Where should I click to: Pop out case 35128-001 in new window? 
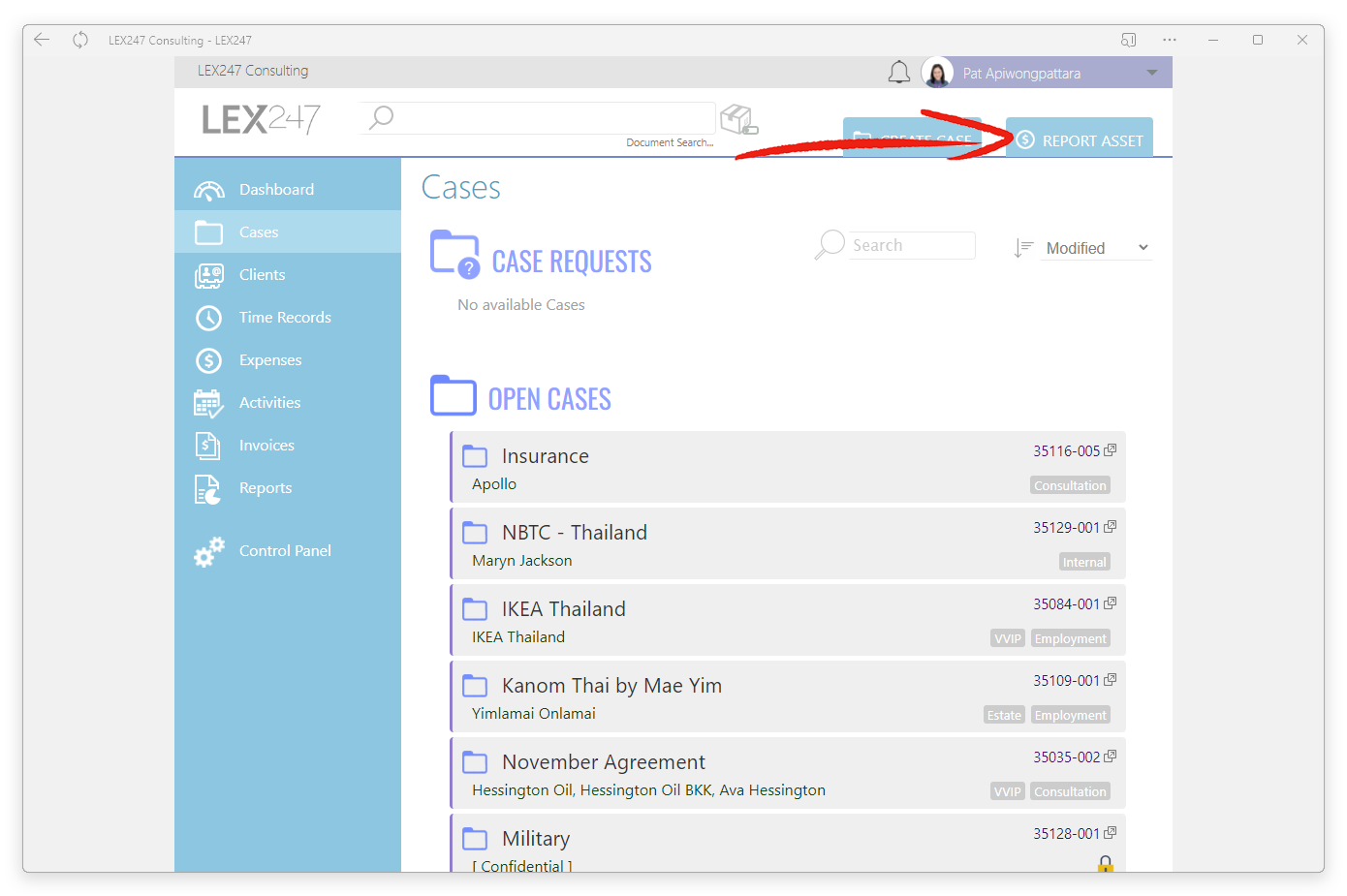pyautogui.click(x=1111, y=833)
